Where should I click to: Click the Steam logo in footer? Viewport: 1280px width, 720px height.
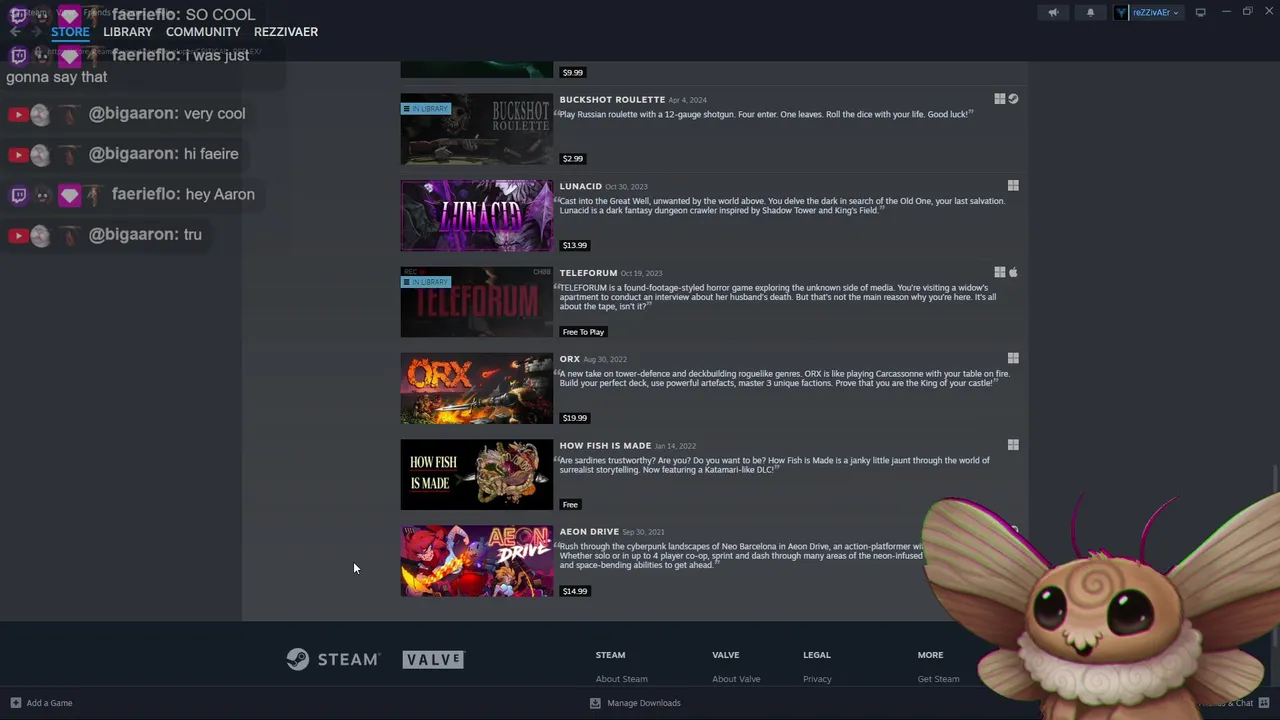tap(332, 659)
